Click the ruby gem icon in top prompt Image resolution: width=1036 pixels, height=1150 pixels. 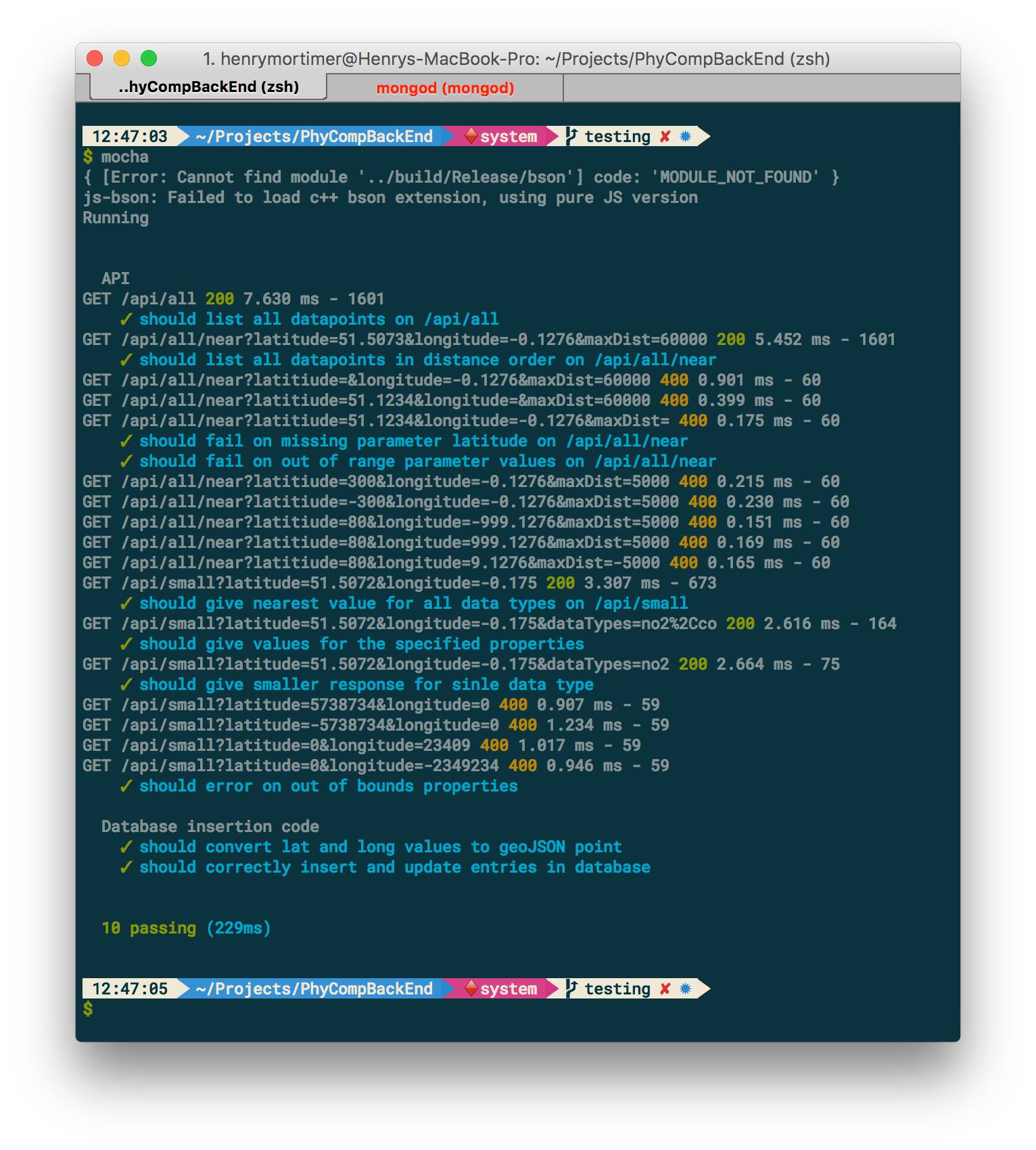click(471, 136)
